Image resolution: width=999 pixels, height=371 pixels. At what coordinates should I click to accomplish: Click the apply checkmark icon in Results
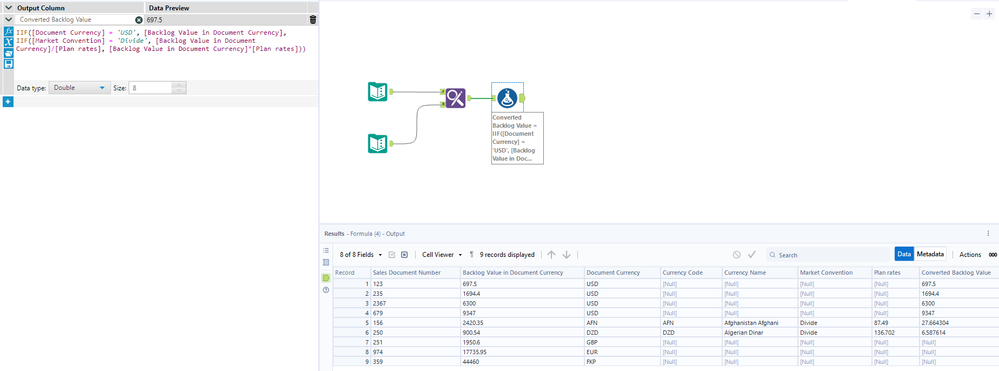pyautogui.click(x=752, y=254)
